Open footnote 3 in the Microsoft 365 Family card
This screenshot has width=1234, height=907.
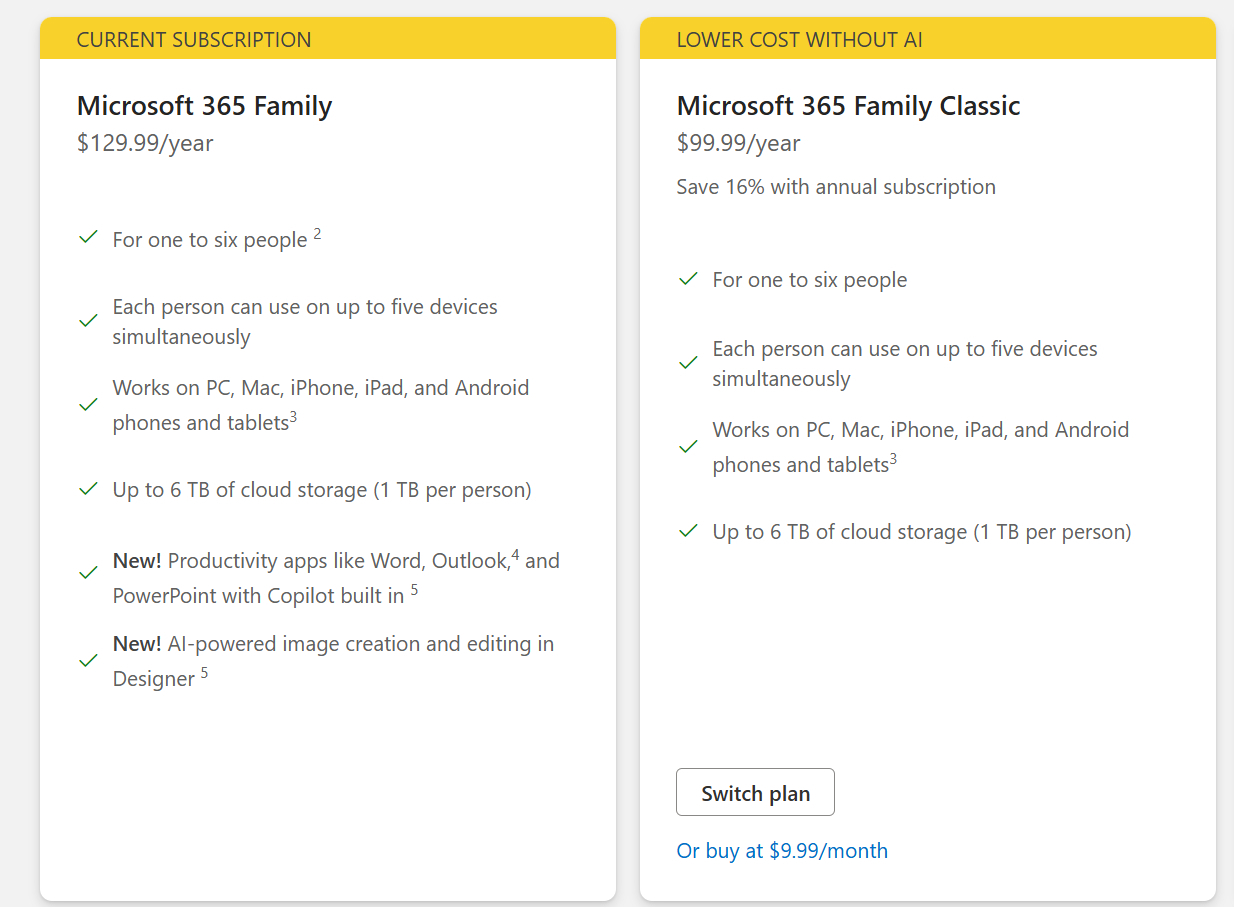point(293,417)
